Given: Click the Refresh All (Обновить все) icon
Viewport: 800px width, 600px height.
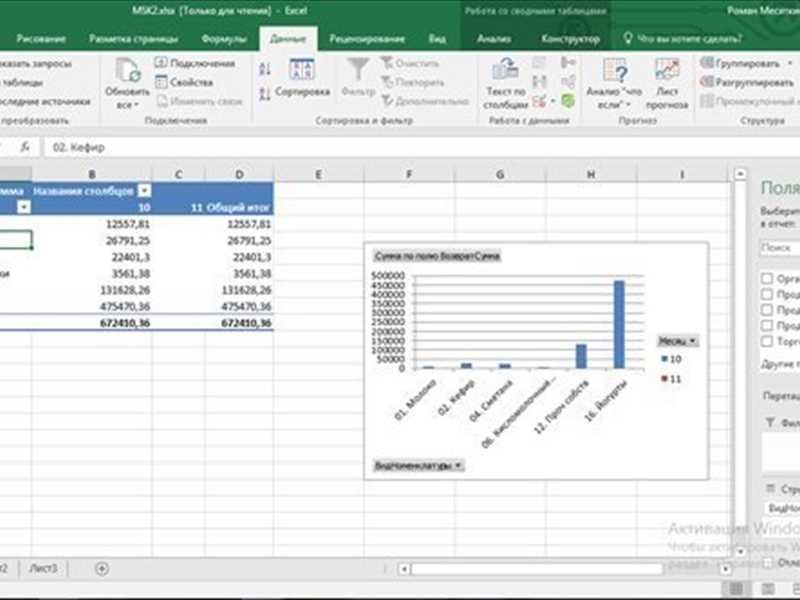Looking at the screenshot, I should (x=127, y=70).
